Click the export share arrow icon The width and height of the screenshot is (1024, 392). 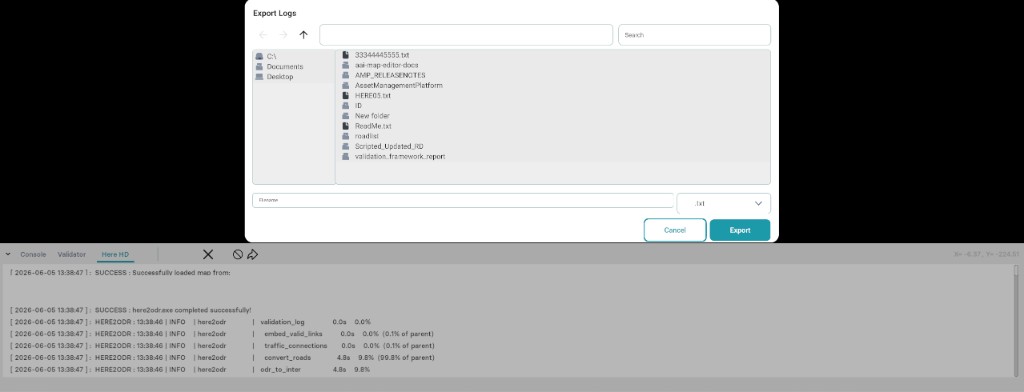pos(252,254)
